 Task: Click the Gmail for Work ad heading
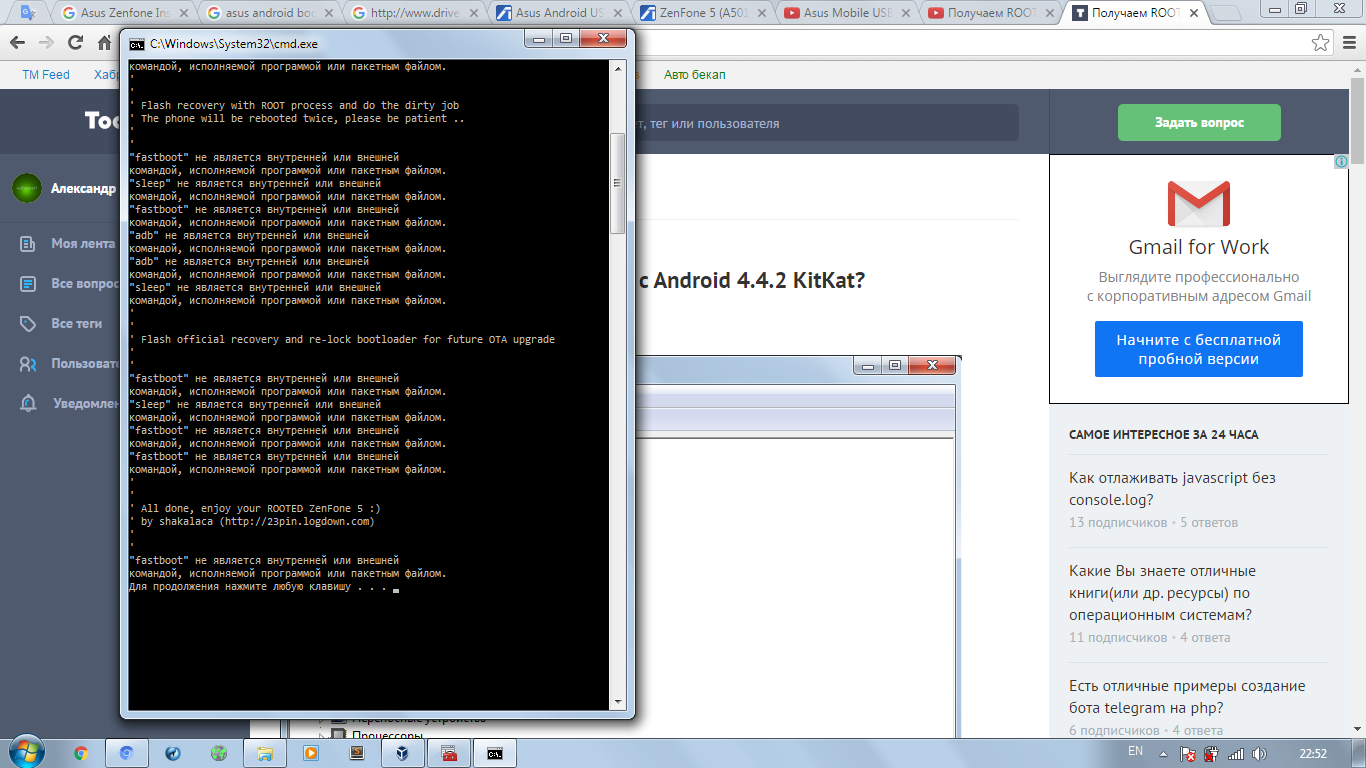point(1199,247)
